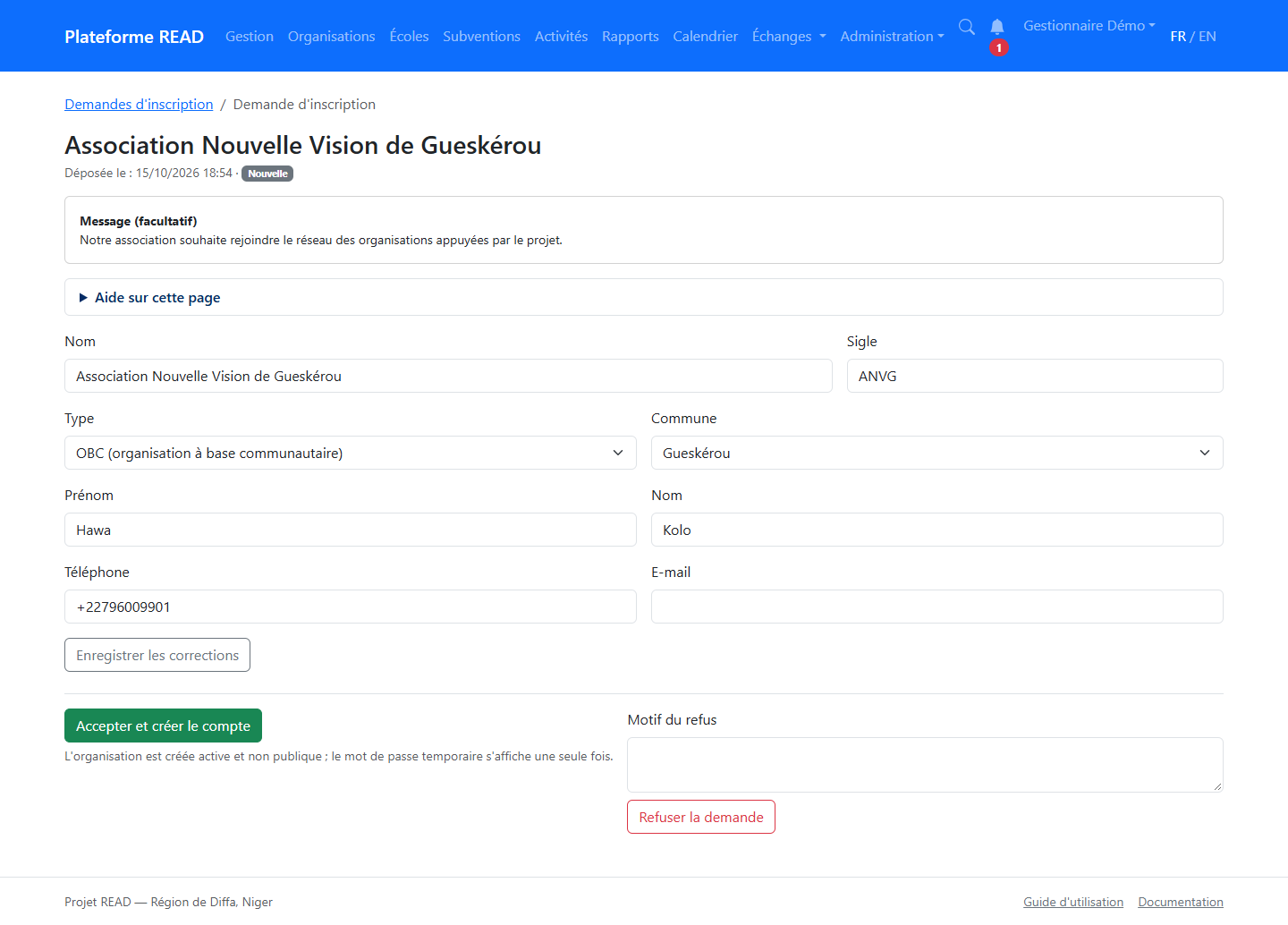This screenshot has height=925, width=1288.
Task: Open the Gestion menu item
Action: [250, 37]
